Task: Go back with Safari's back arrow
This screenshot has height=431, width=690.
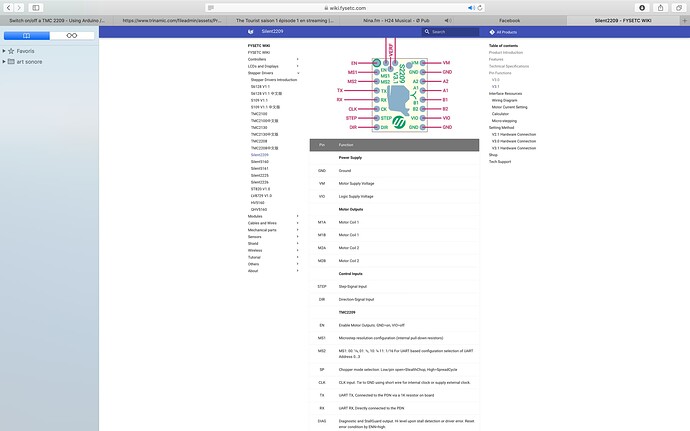Action: [x=8, y=7]
